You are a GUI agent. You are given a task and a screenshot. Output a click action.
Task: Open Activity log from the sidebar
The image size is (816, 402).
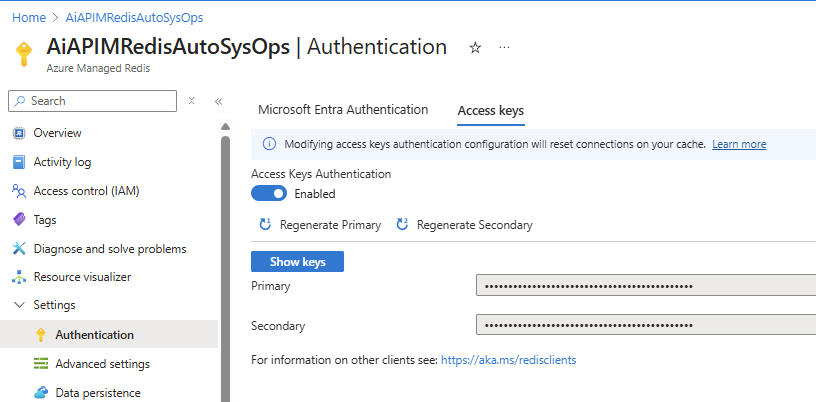(x=62, y=162)
